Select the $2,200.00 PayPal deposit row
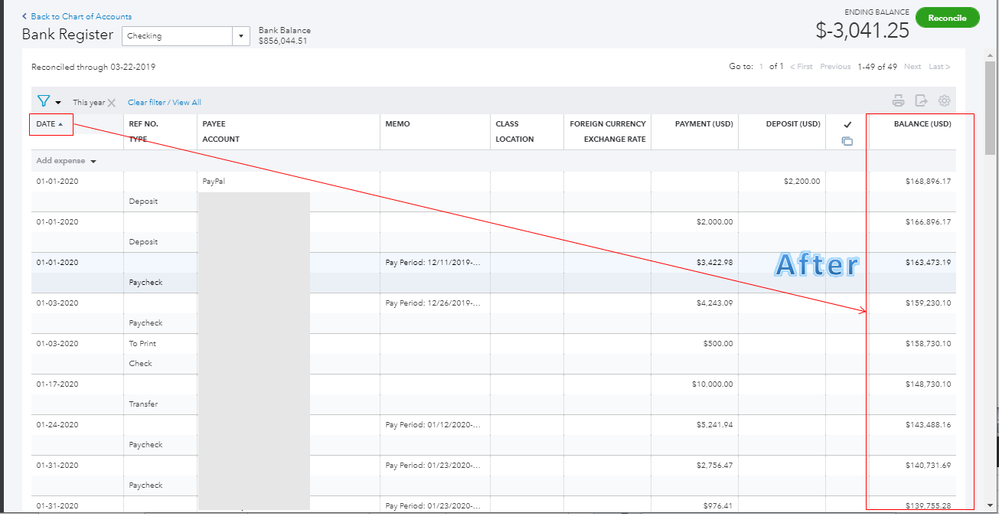Viewport: 999px width, 514px height. 494,191
